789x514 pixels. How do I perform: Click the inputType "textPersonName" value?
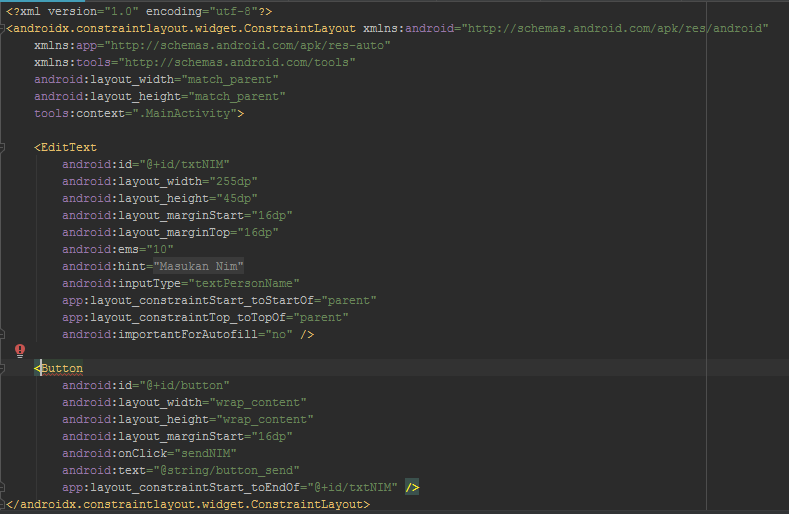pos(244,283)
